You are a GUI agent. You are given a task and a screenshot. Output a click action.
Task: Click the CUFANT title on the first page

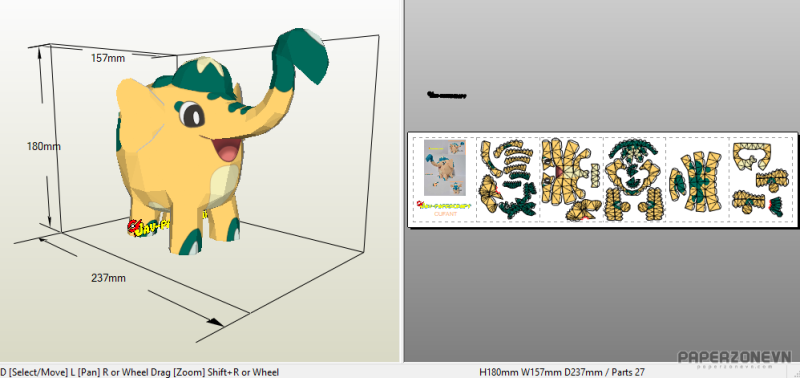(445, 214)
